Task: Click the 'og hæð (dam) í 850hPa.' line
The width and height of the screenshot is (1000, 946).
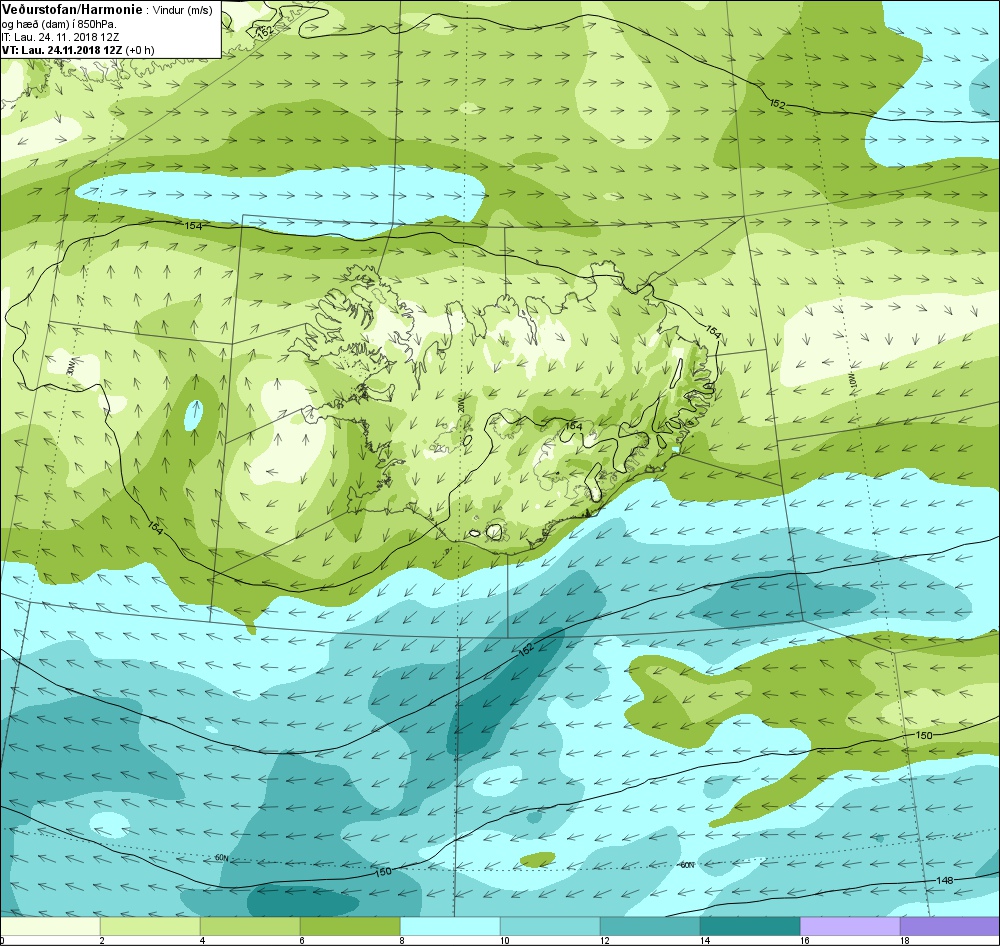Action: (x=59, y=24)
